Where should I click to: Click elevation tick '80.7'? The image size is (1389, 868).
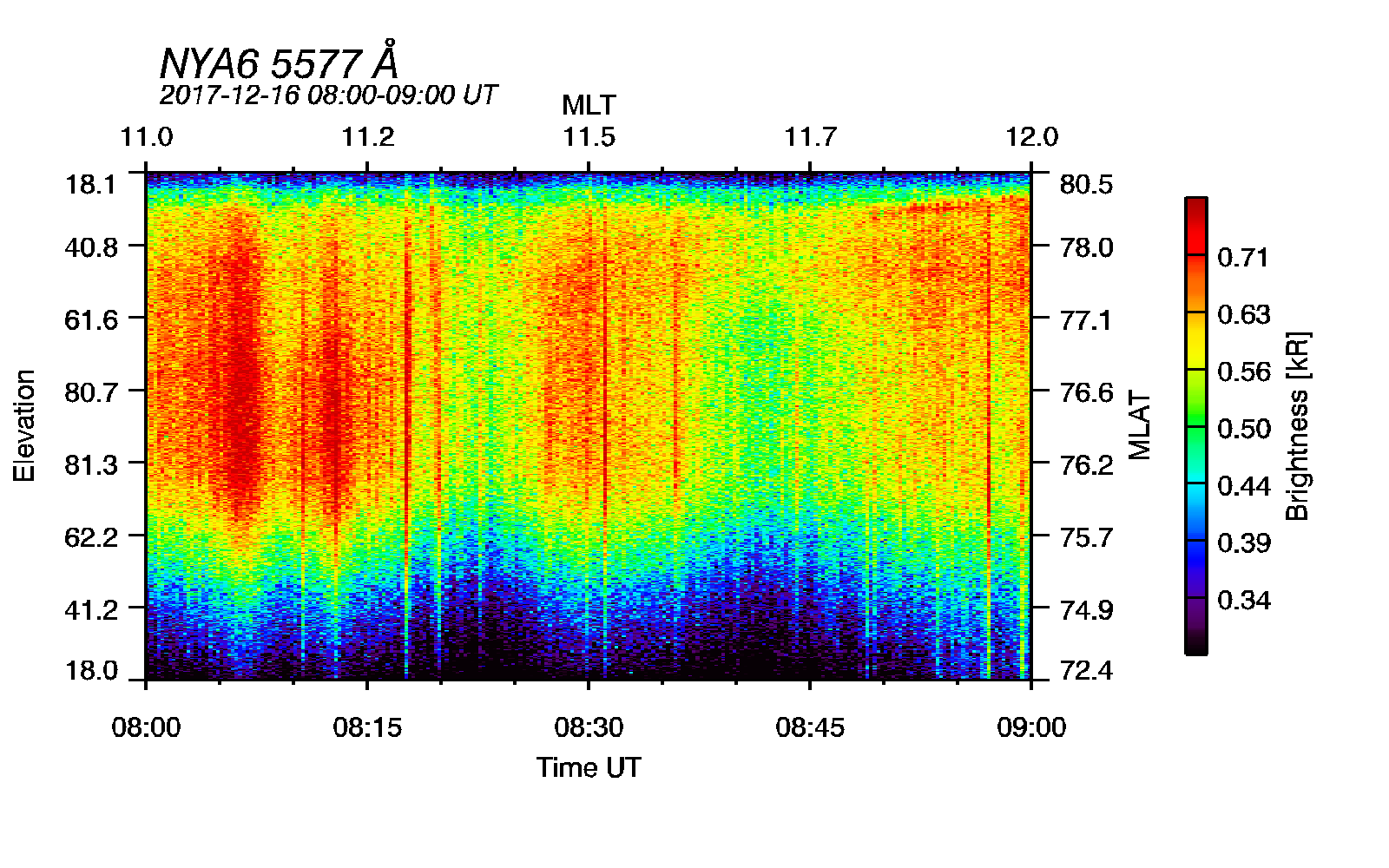[91, 392]
